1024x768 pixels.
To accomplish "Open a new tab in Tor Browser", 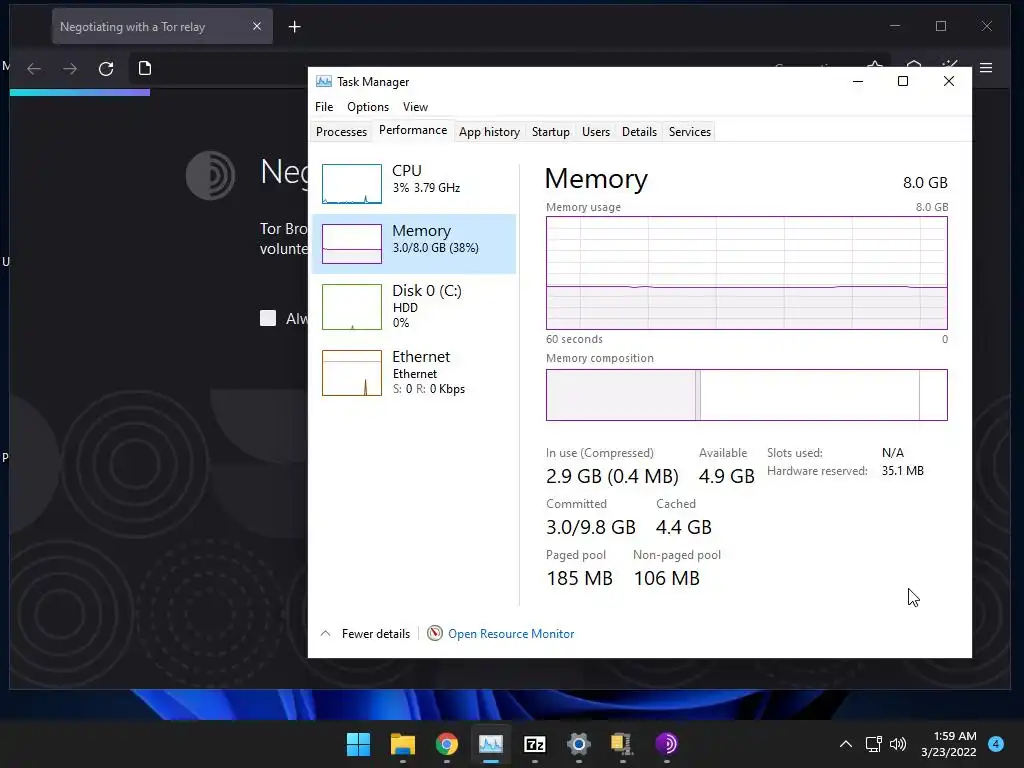I will click(x=295, y=27).
